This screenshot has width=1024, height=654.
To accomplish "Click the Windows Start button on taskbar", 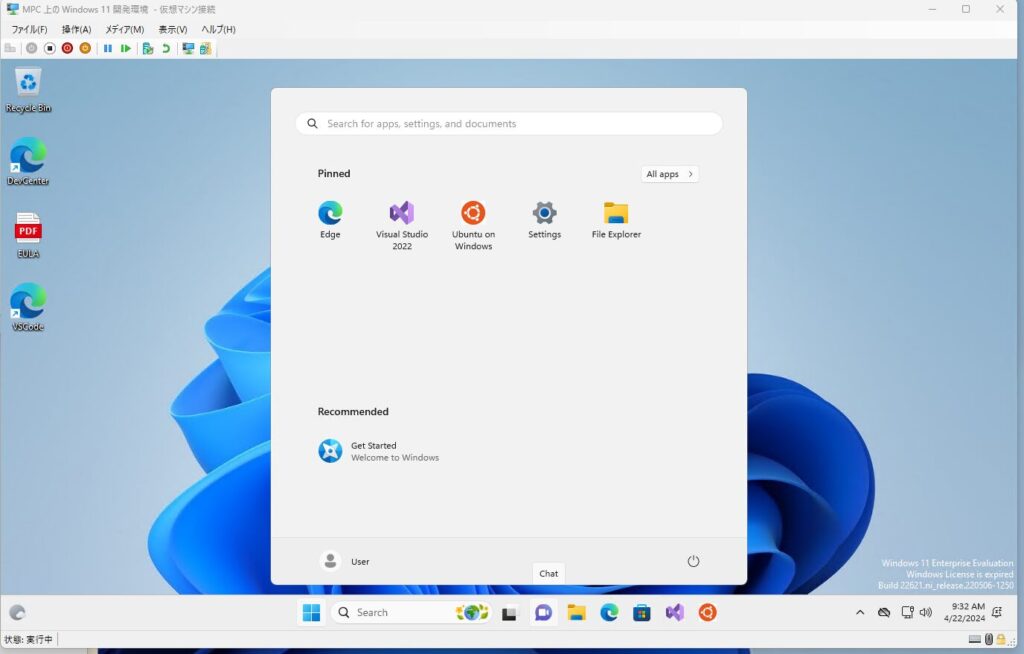I will click(312, 613).
